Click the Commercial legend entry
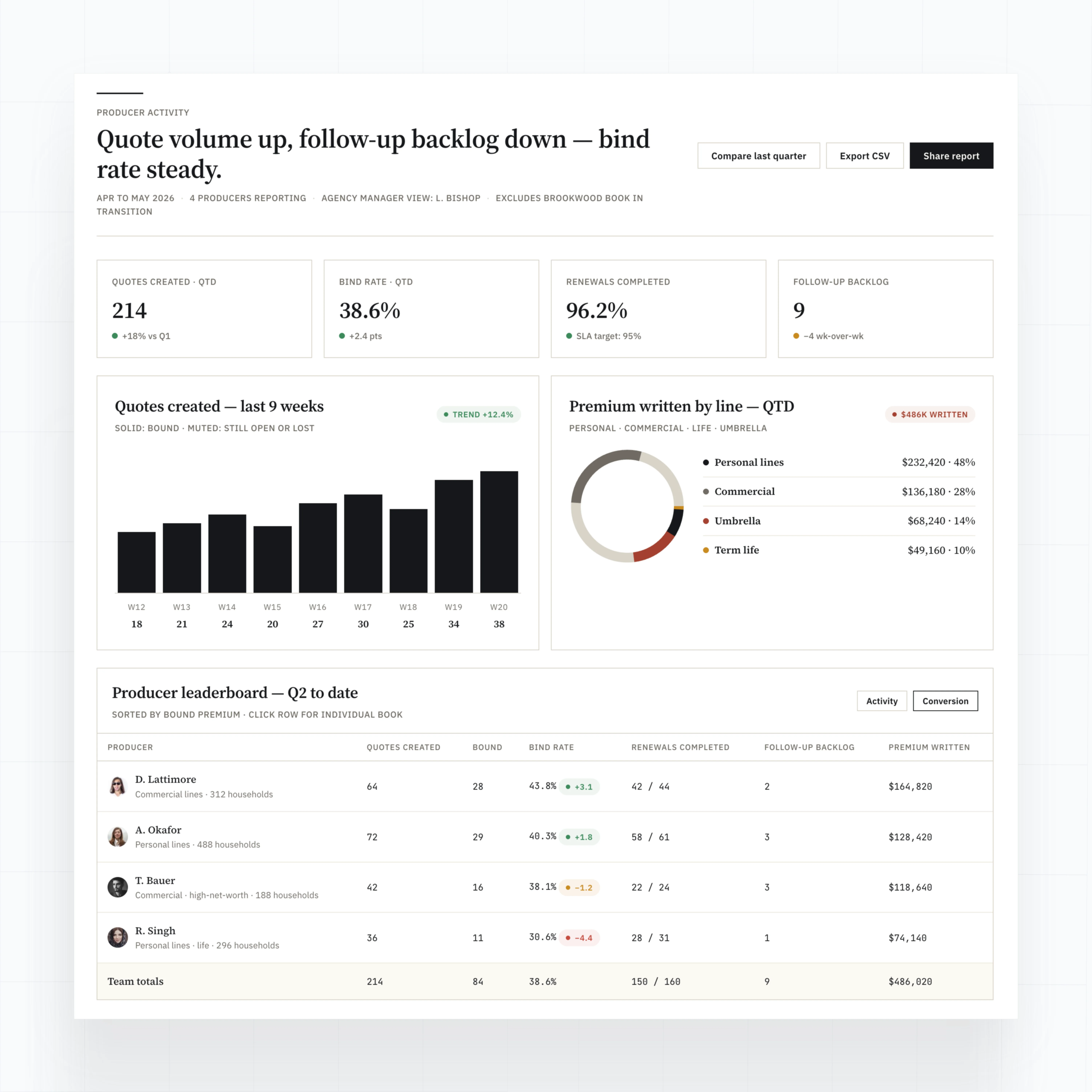 pyautogui.click(x=839, y=492)
